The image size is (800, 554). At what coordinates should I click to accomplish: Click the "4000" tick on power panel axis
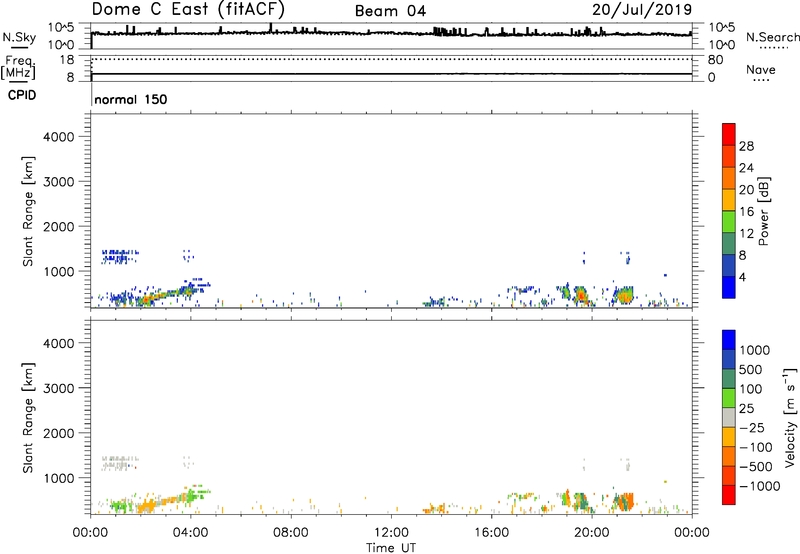tap(59, 137)
